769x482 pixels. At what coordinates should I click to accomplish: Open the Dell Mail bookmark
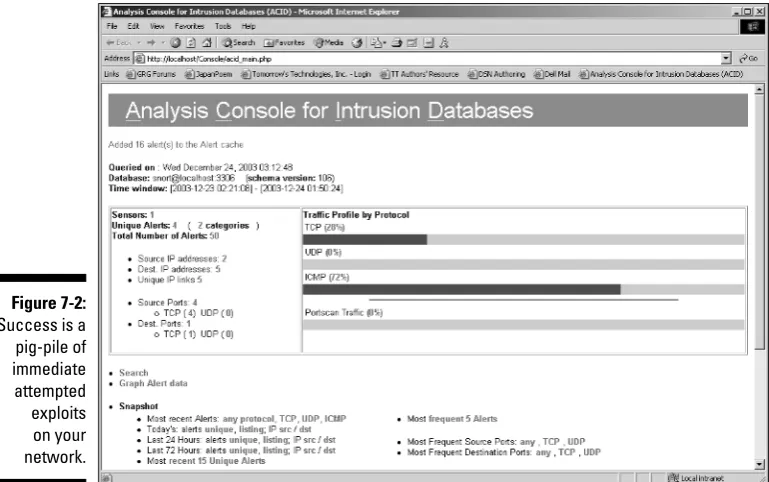pyautogui.click(x=552, y=74)
